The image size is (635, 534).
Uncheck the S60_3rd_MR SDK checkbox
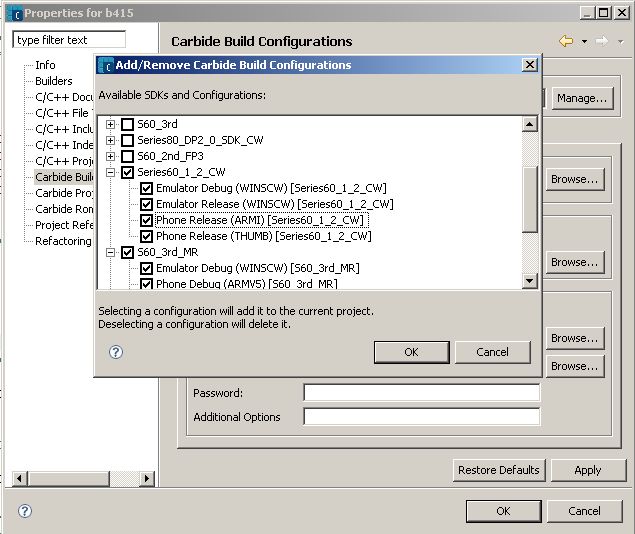[128, 253]
